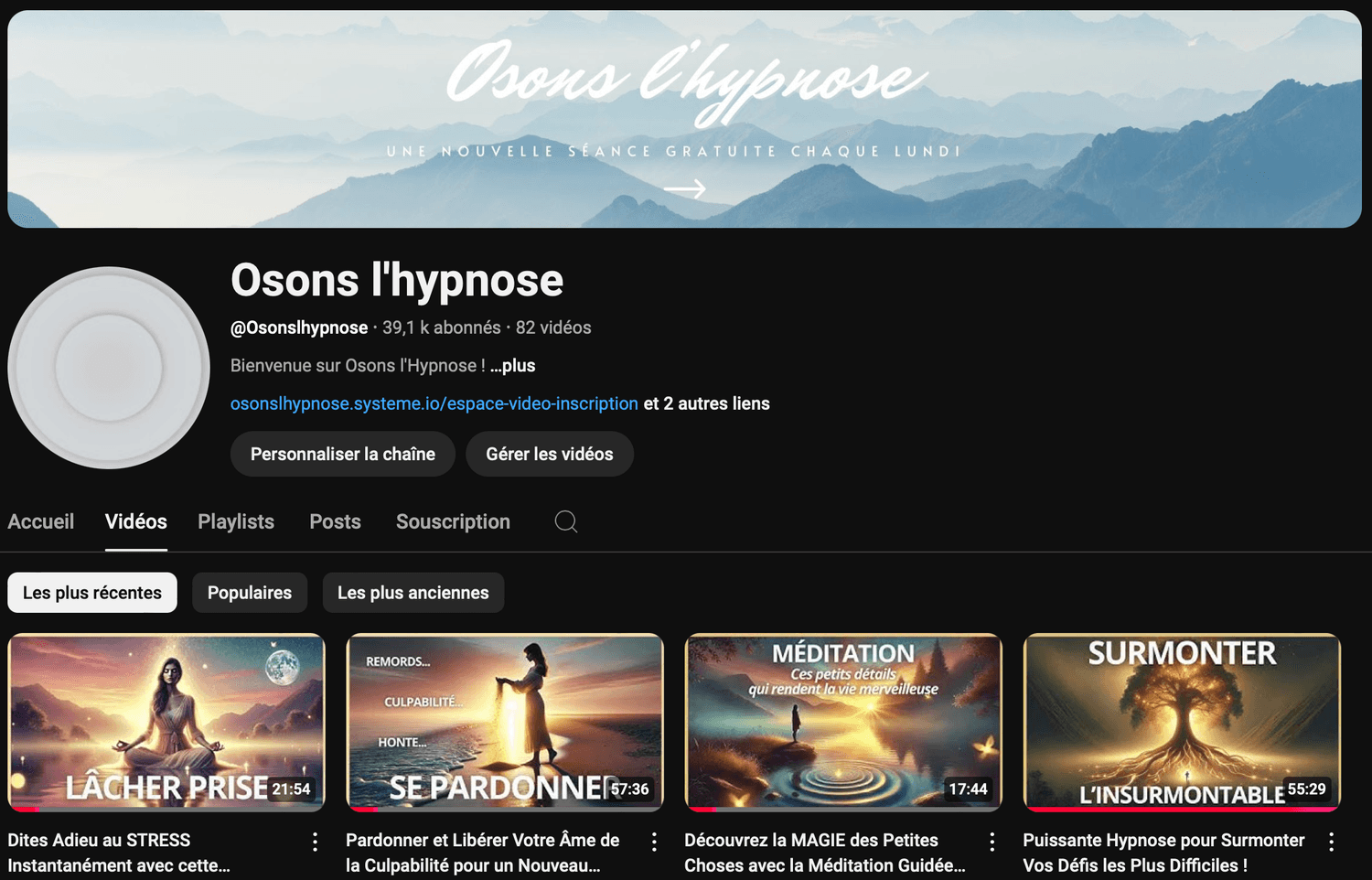Open channel search magnifier icon
The width and height of the screenshot is (1372, 880).
tap(566, 521)
